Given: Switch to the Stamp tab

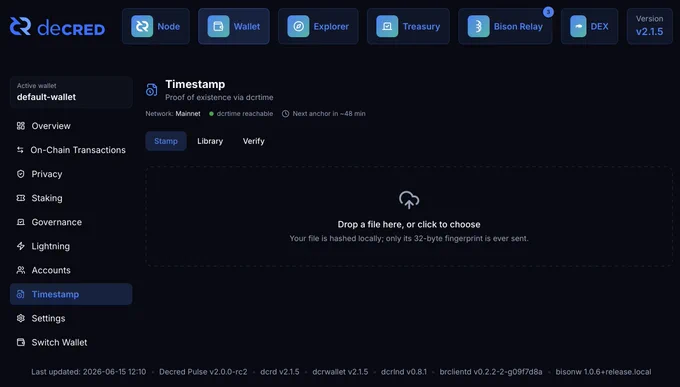Looking at the screenshot, I should [x=166, y=141].
